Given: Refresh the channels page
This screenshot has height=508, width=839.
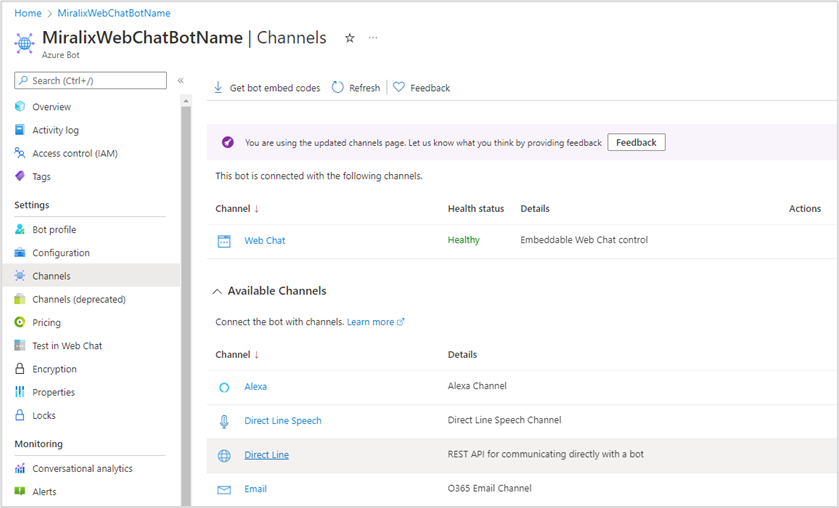Looking at the screenshot, I should point(364,88).
